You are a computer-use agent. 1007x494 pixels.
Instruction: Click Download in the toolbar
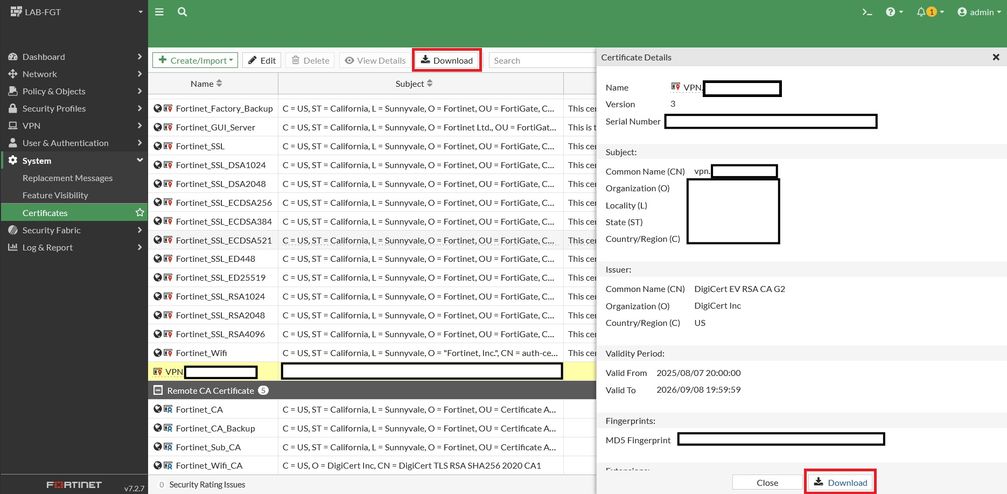[447, 60]
